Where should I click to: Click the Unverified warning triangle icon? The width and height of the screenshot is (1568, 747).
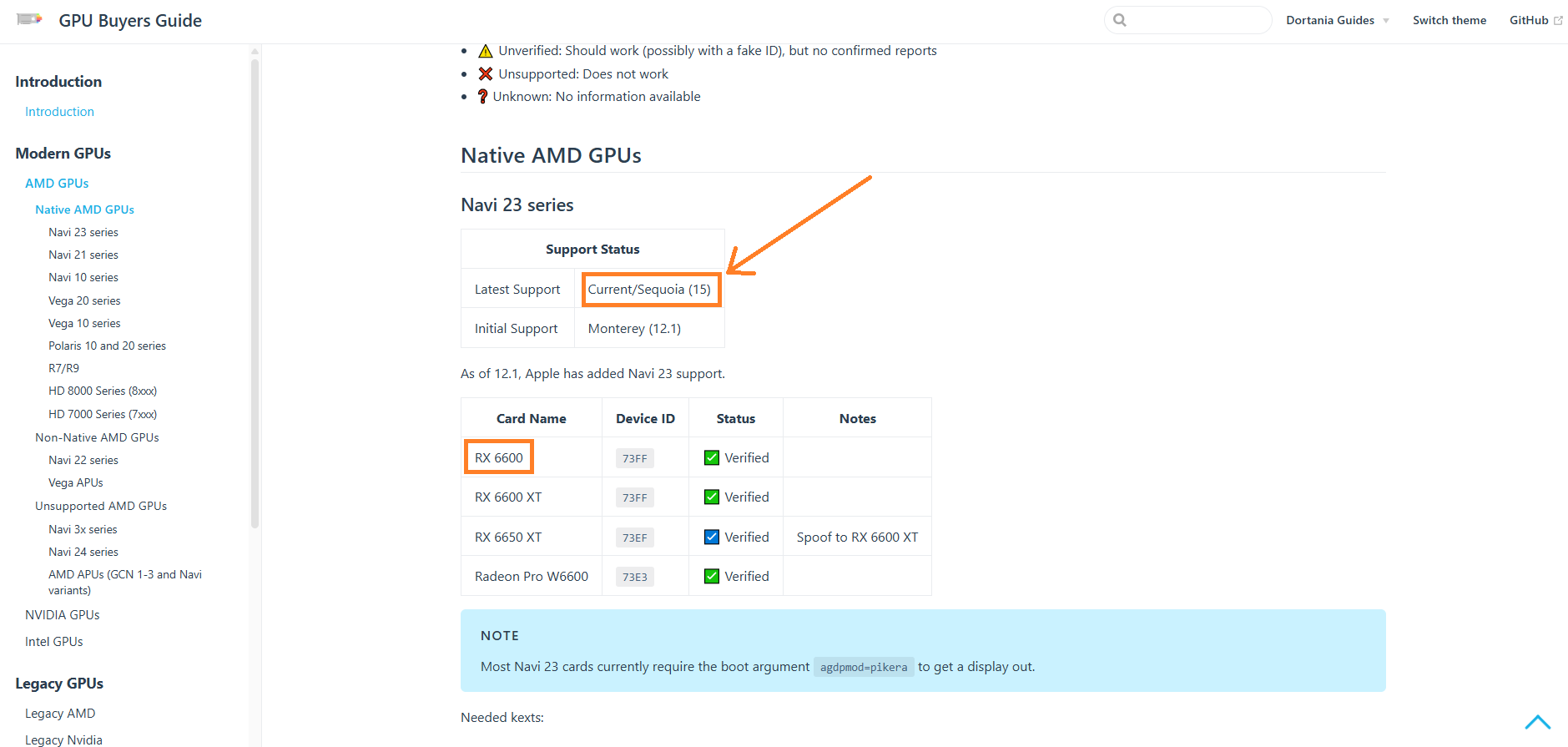tap(486, 51)
